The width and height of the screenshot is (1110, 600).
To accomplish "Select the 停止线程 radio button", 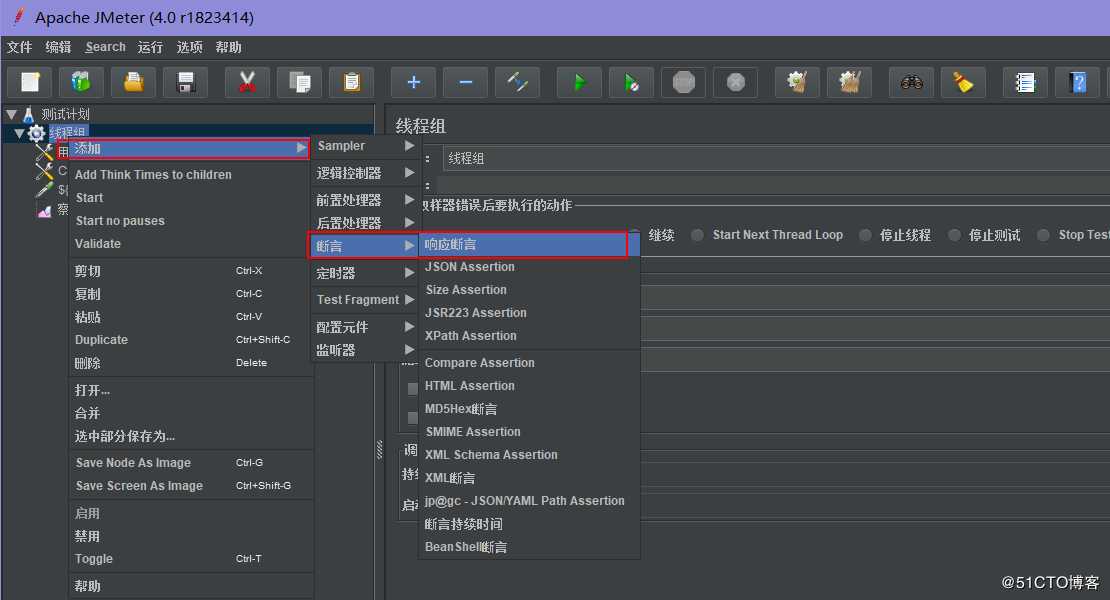I will point(865,235).
